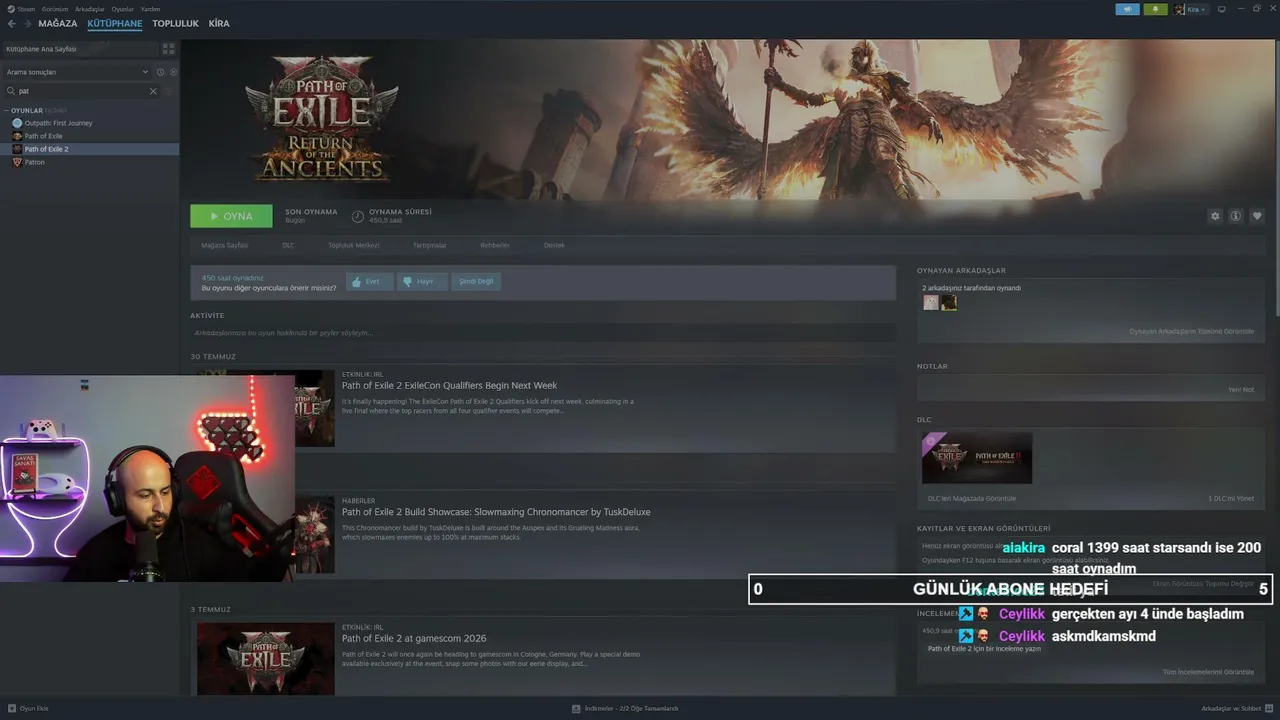
Task: Open the KİRA profile tab
Action: [x=219, y=23]
